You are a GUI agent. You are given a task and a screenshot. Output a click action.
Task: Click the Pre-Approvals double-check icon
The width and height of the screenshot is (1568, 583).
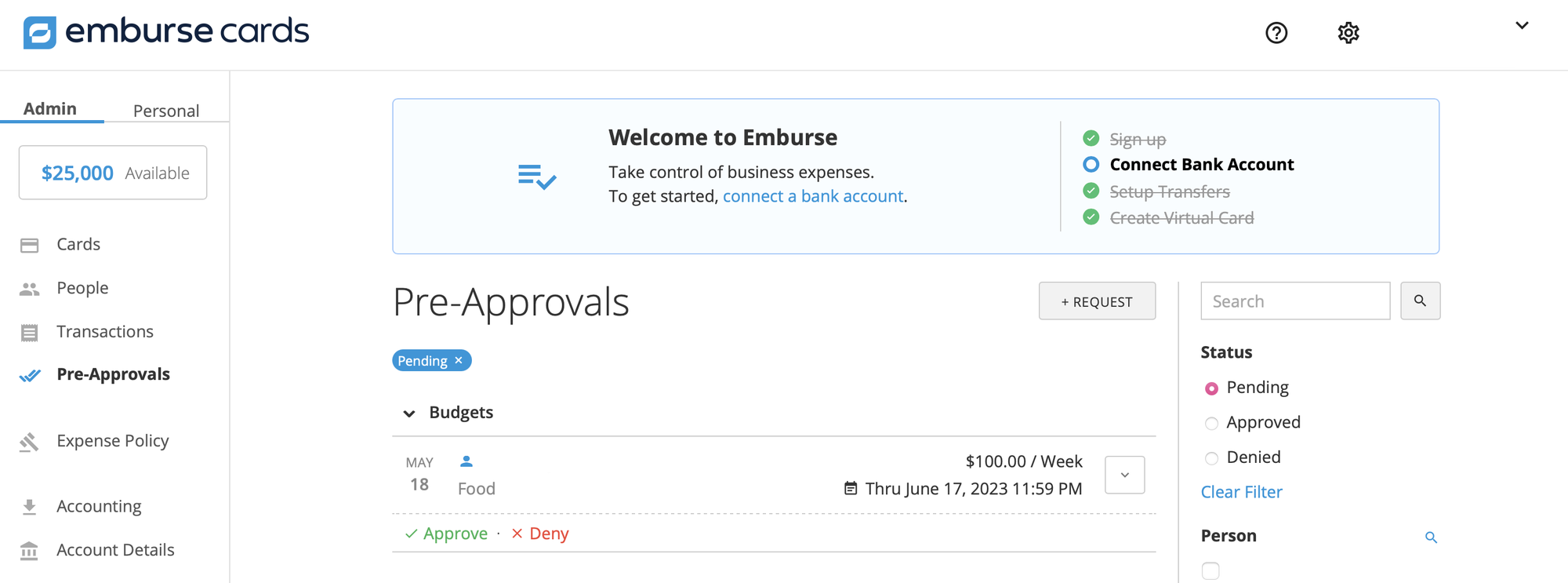pos(31,375)
